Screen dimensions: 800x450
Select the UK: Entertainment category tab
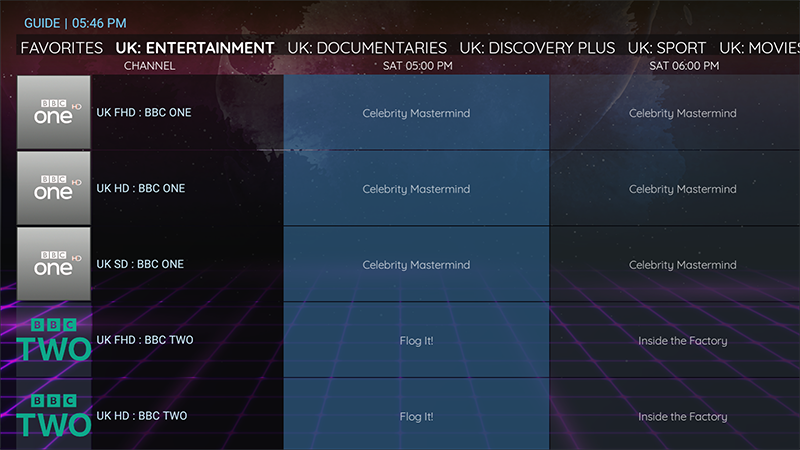tap(195, 48)
